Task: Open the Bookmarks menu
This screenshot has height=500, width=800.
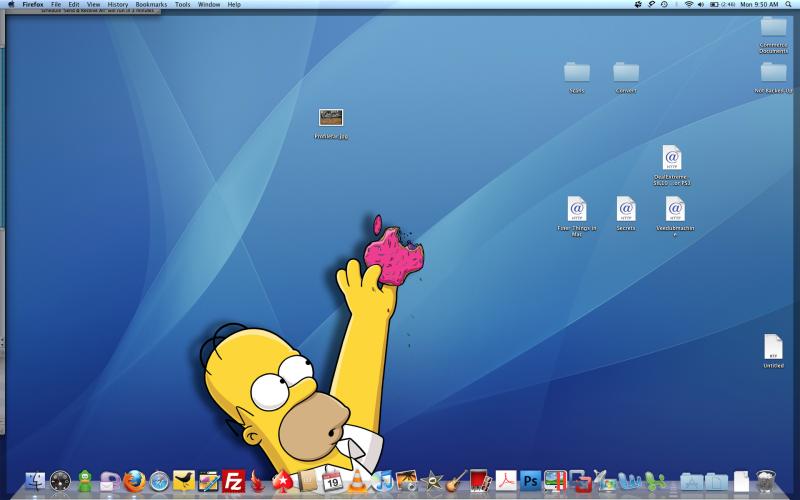Action: click(151, 4)
